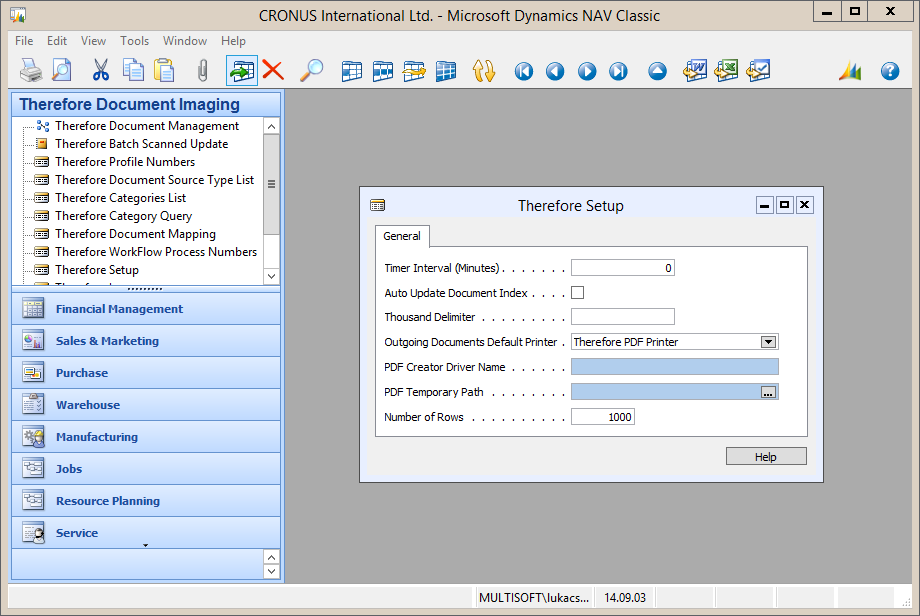Click the Insert New record icon
The image size is (920, 616).
(242, 71)
